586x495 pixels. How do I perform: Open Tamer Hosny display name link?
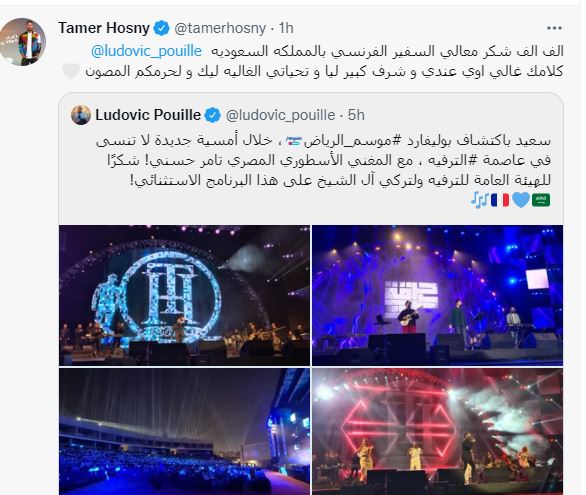[x=104, y=28]
